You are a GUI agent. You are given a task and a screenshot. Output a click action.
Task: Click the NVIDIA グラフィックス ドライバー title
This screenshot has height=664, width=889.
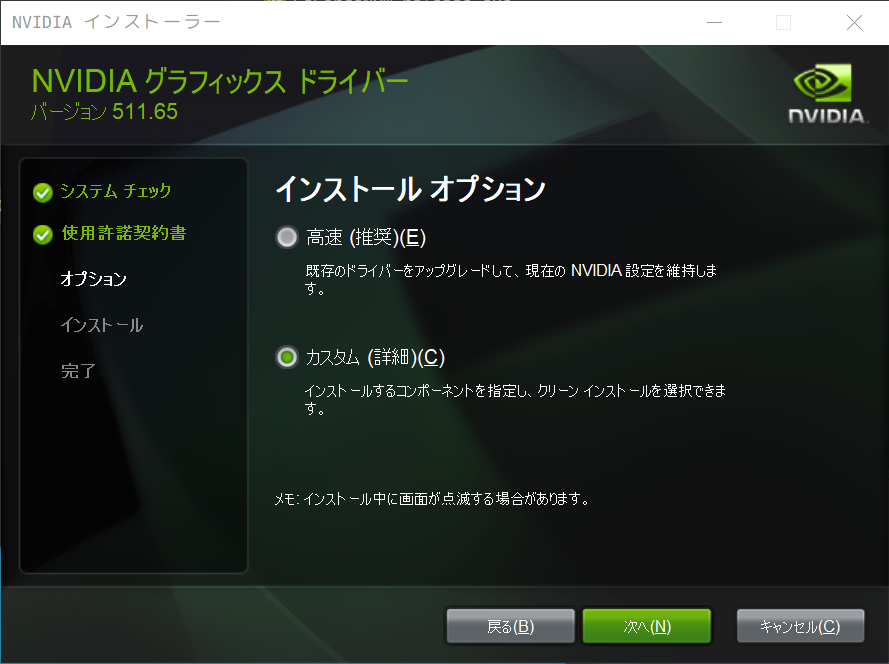coord(220,81)
